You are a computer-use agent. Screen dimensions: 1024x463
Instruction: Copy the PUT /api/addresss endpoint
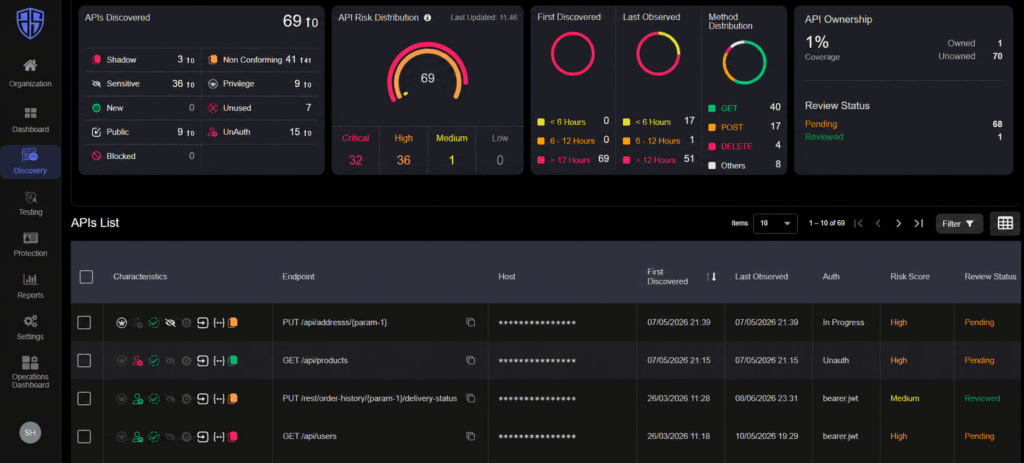[470, 323]
